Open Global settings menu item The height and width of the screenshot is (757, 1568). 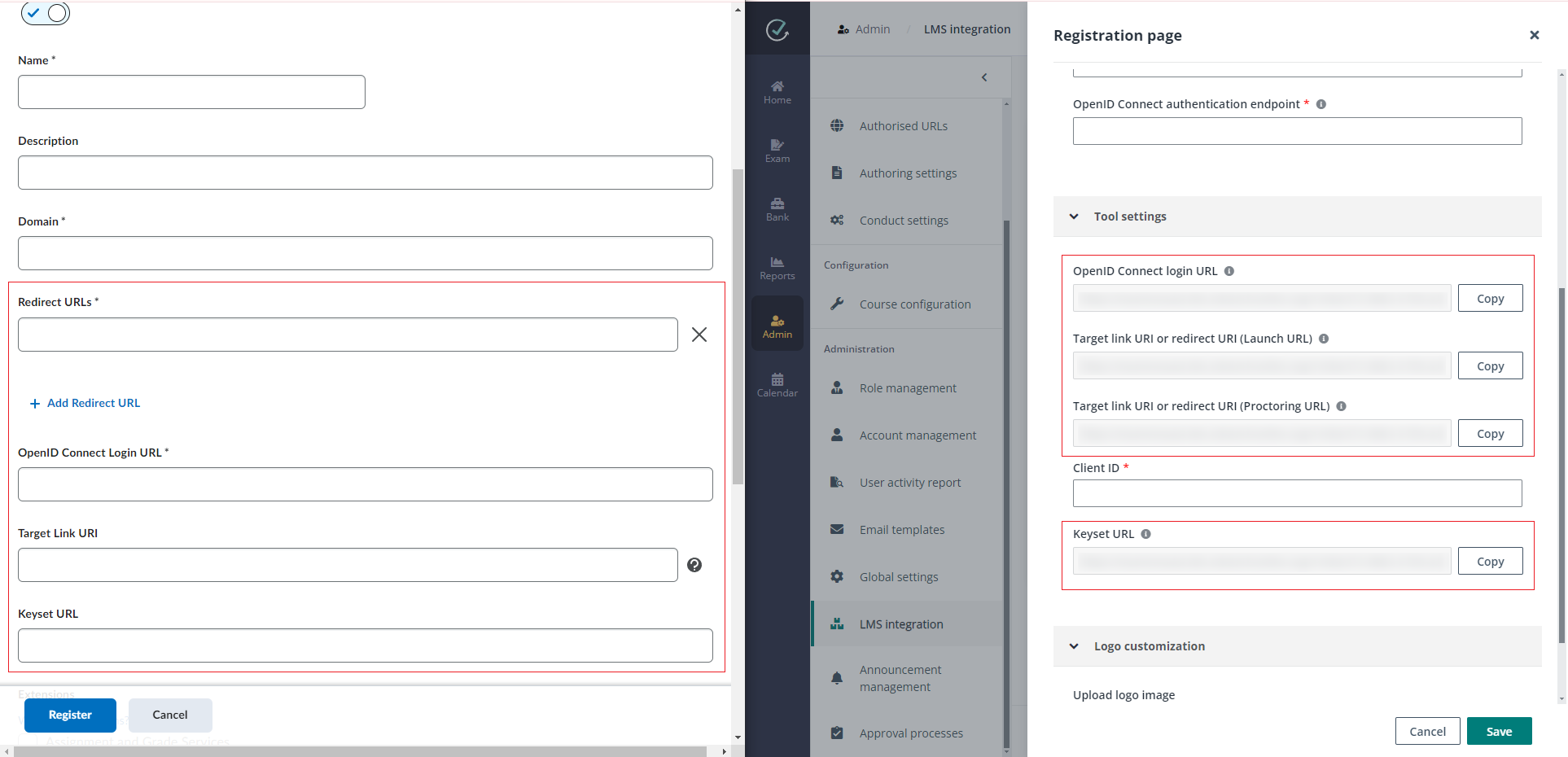907,577
